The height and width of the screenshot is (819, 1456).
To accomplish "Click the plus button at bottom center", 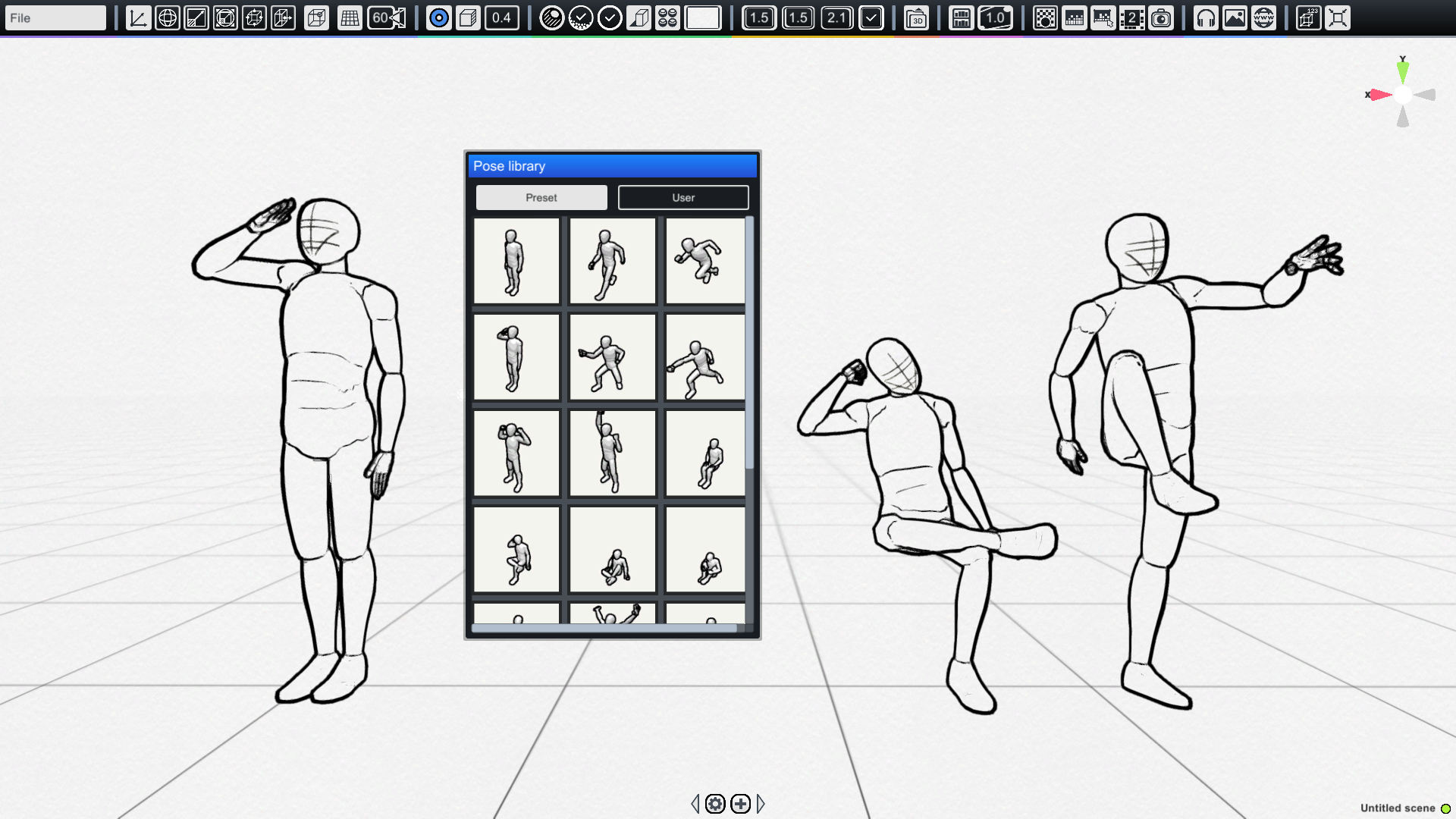I will pyautogui.click(x=739, y=803).
